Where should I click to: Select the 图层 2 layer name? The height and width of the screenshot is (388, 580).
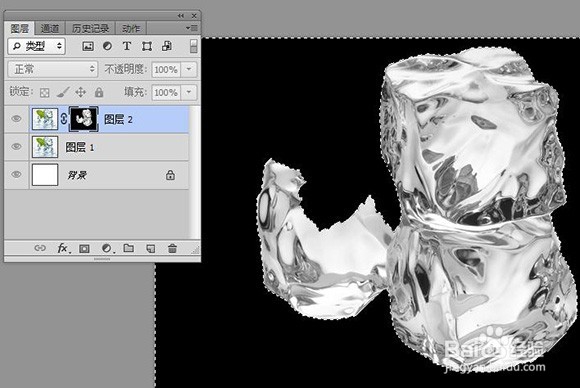tap(118, 119)
